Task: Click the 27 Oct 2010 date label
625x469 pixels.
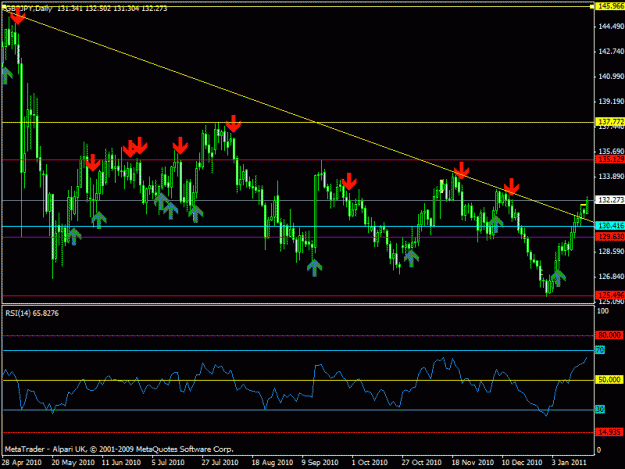Action: (x=421, y=462)
